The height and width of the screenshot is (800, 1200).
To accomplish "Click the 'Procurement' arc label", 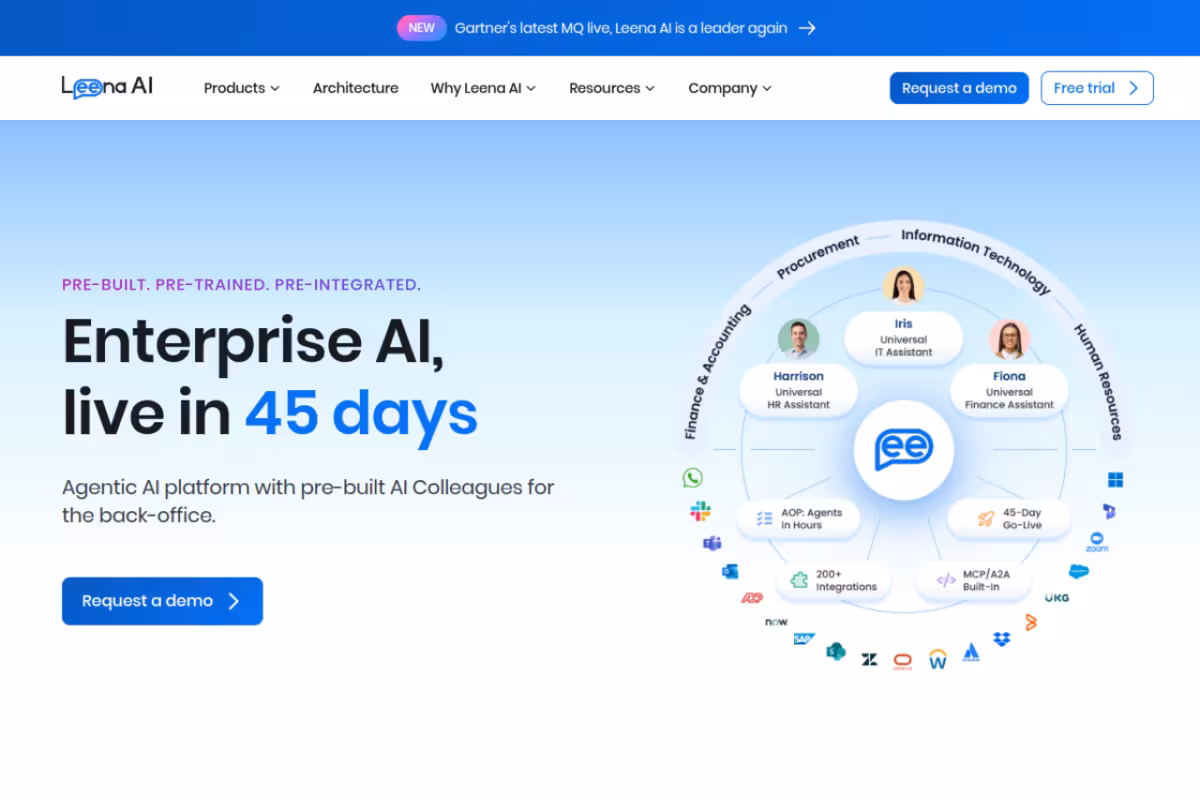I will click(x=818, y=256).
